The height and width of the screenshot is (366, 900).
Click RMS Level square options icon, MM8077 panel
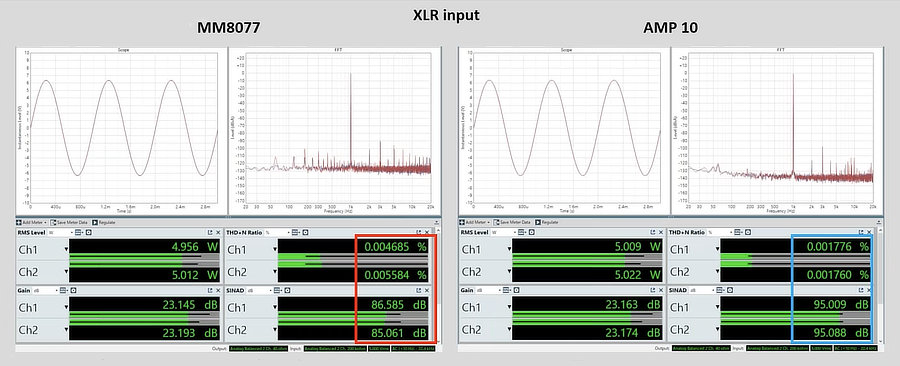[88, 232]
